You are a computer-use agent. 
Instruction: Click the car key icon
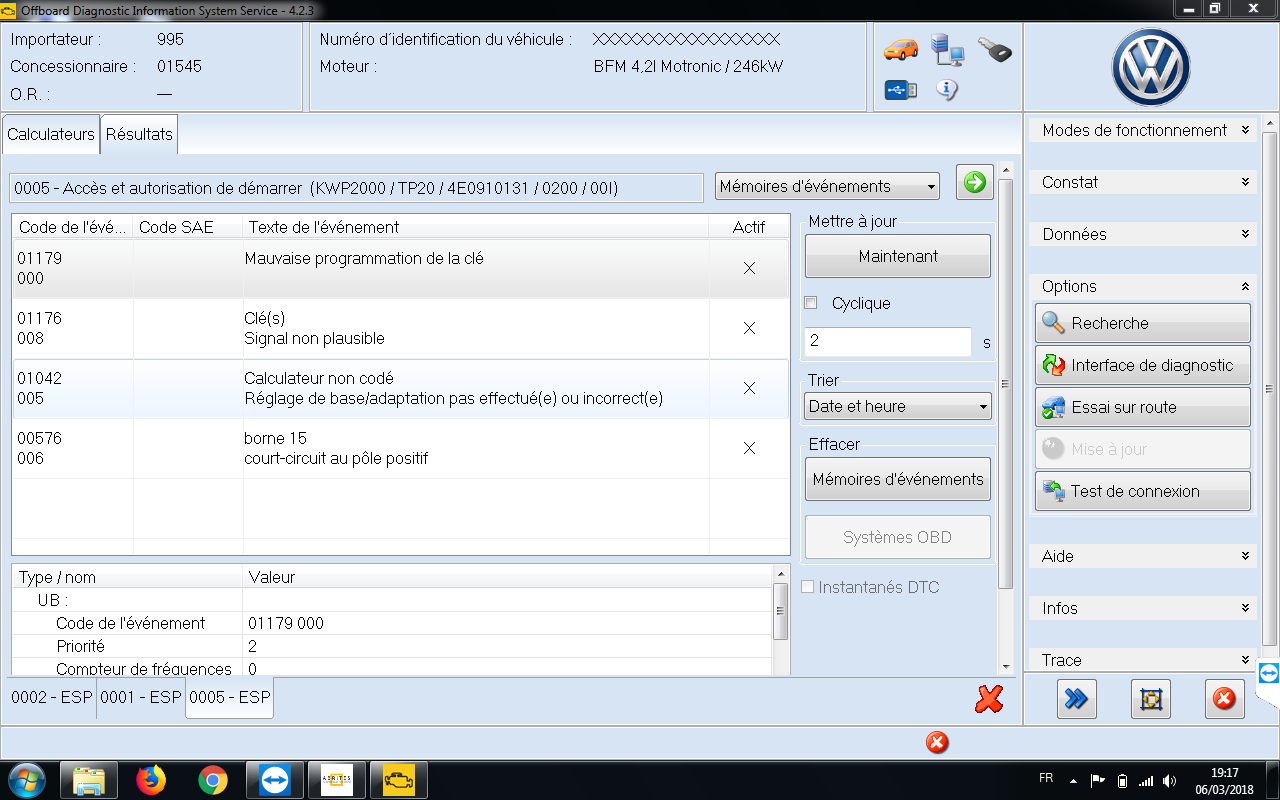pyautogui.click(x=994, y=49)
